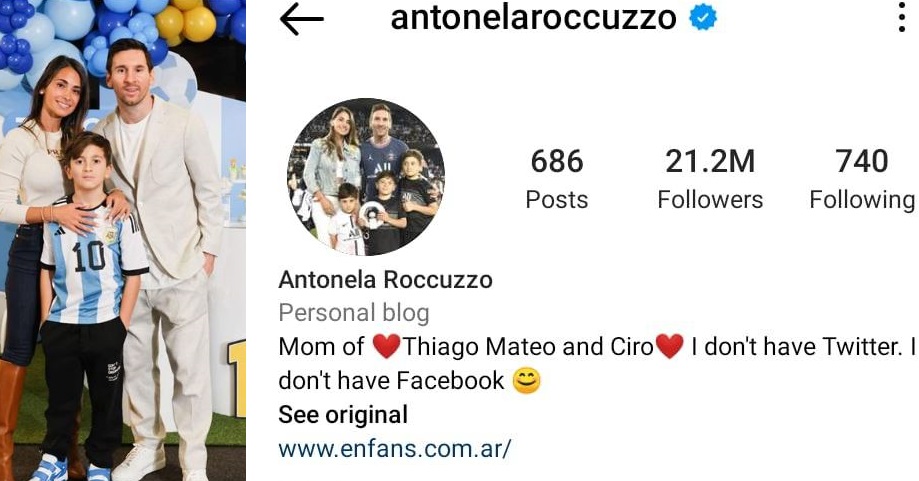Screen dimensions: 919x481
Task: Tap the blue verified badge
Action: 702,18
